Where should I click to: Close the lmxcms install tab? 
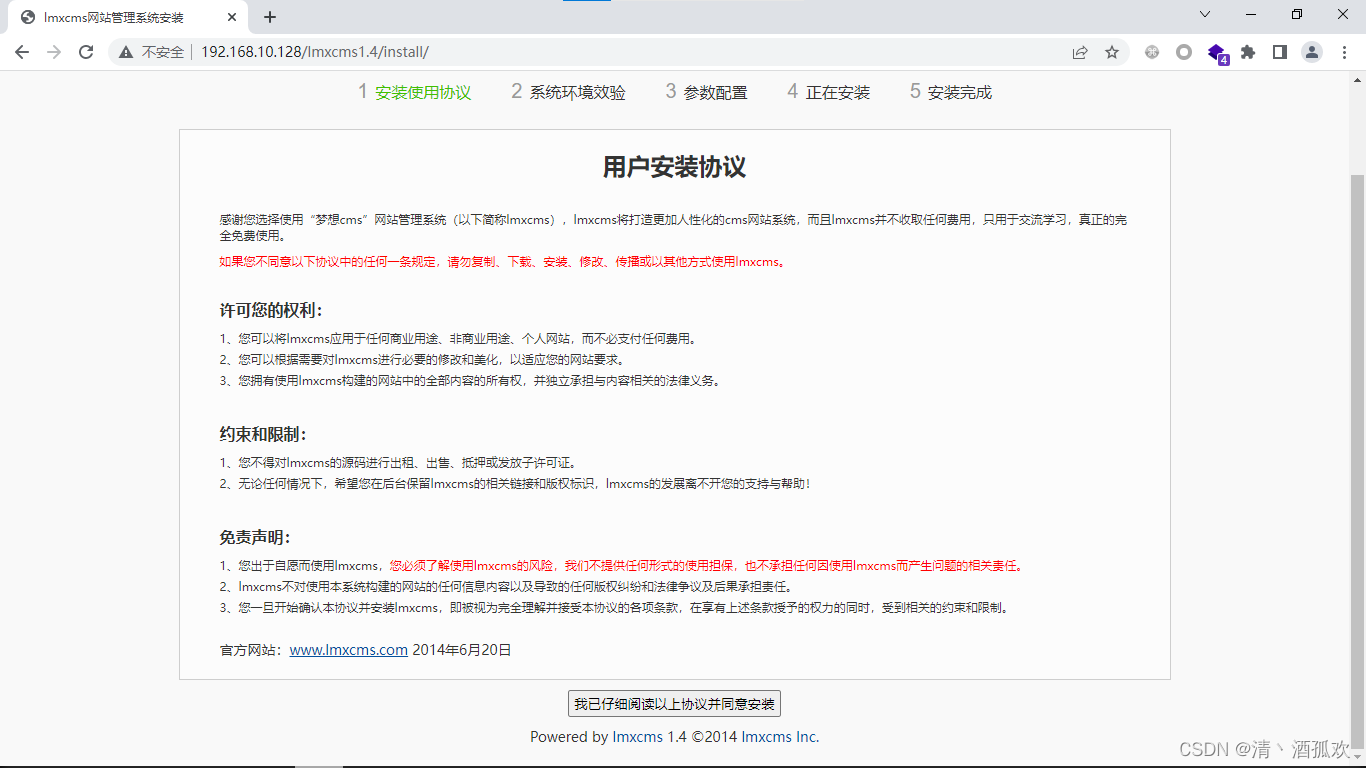coord(232,17)
